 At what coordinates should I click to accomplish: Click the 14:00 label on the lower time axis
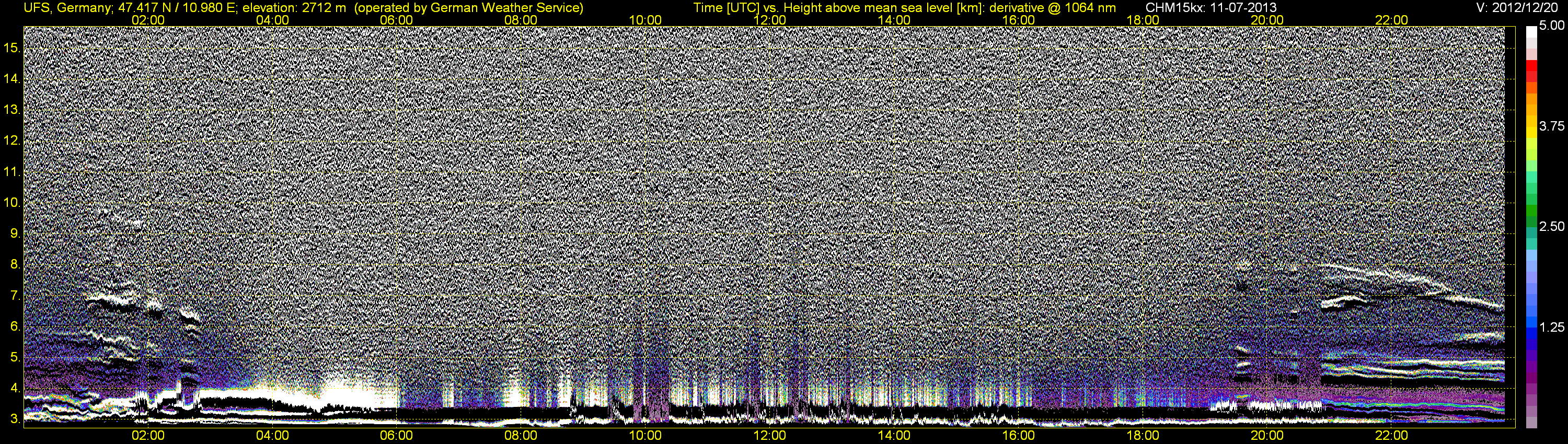pos(894,436)
